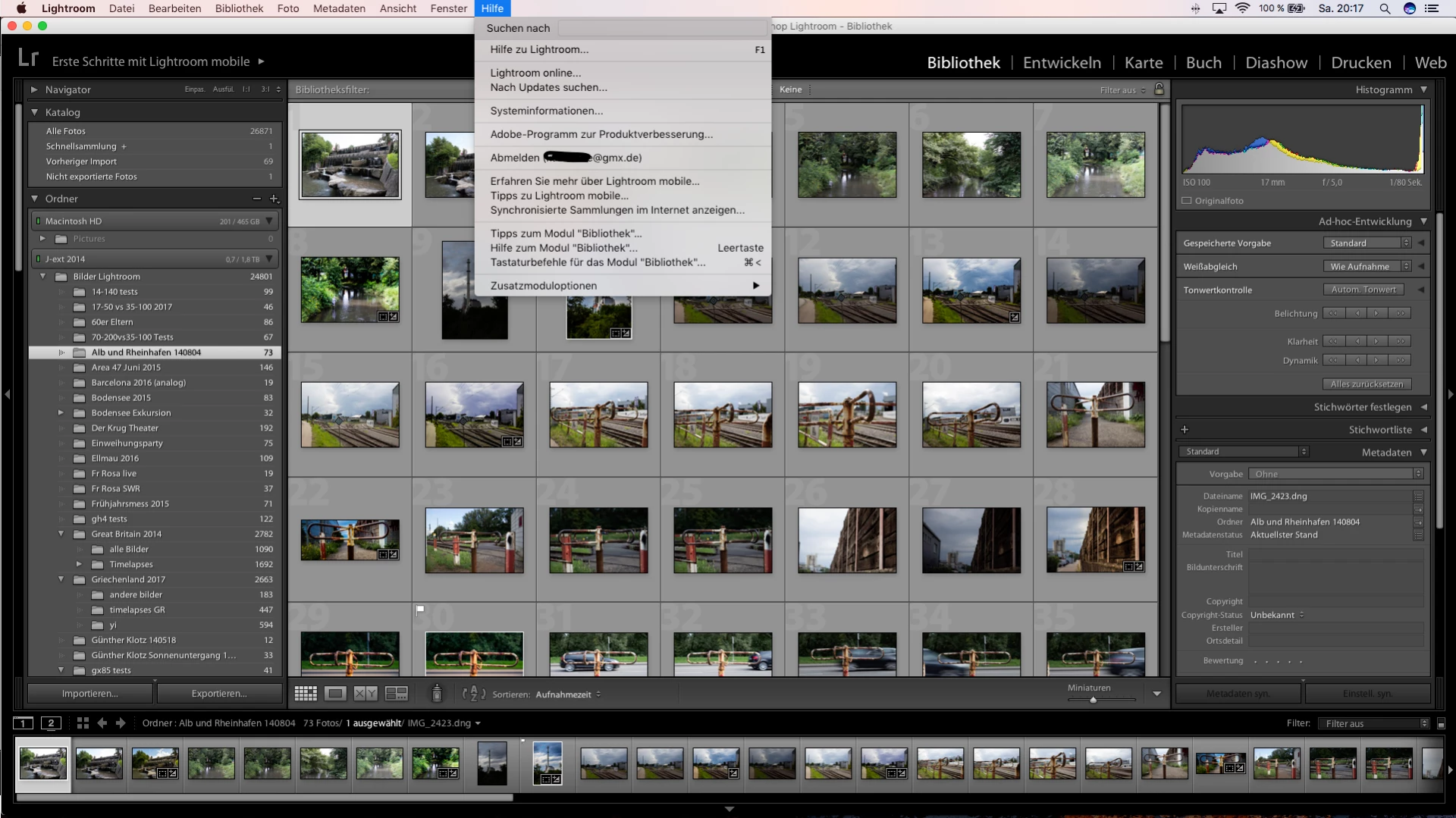Collapse the Navigator panel
Image resolution: width=1456 pixels, height=818 pixels.
pos(34,89)
